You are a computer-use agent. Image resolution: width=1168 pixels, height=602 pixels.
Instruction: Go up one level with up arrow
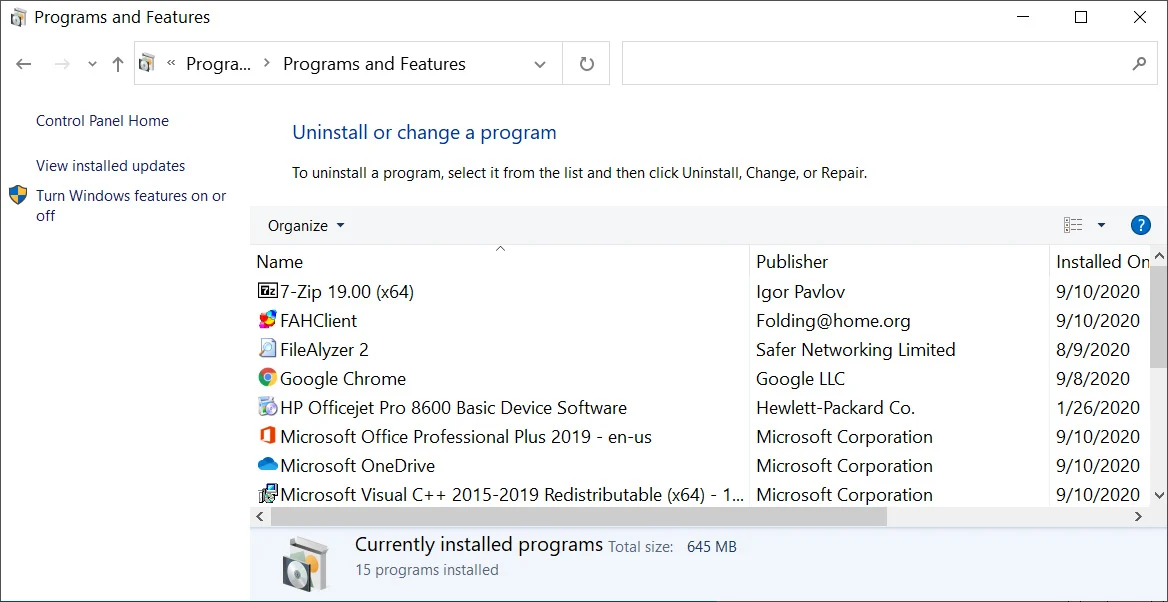(x=118, y=64)
